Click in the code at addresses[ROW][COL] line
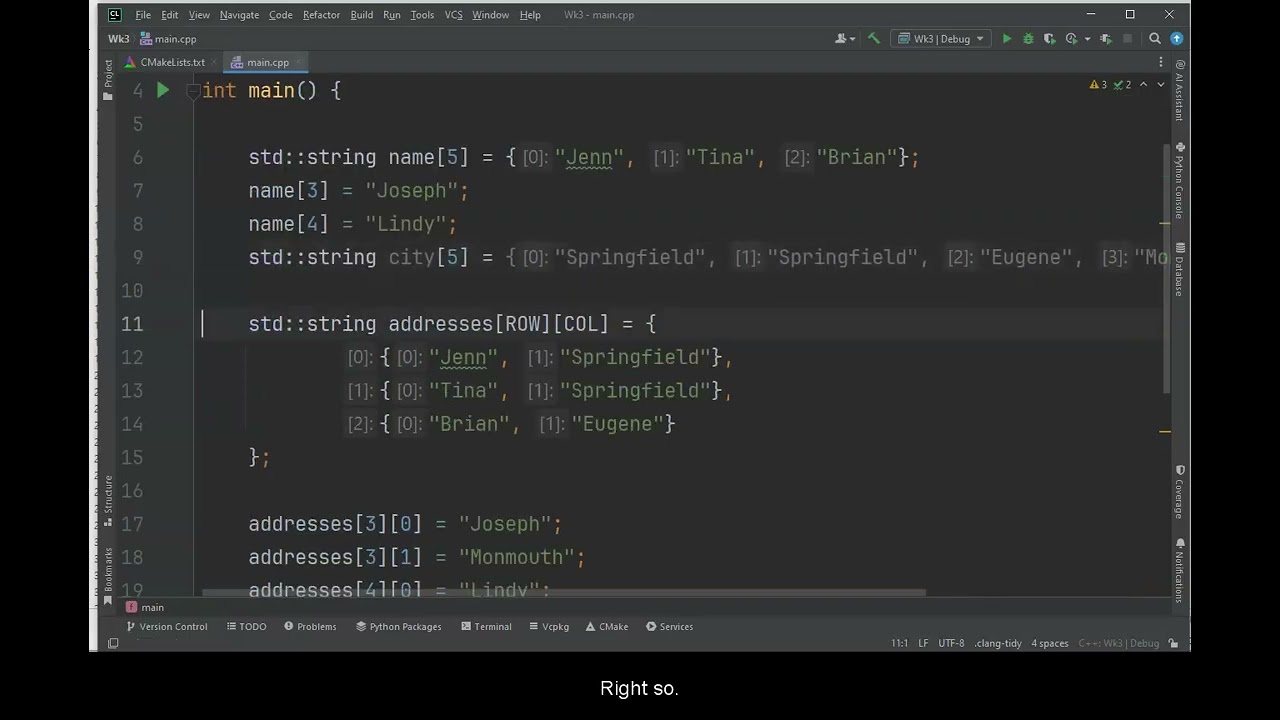 452,324
